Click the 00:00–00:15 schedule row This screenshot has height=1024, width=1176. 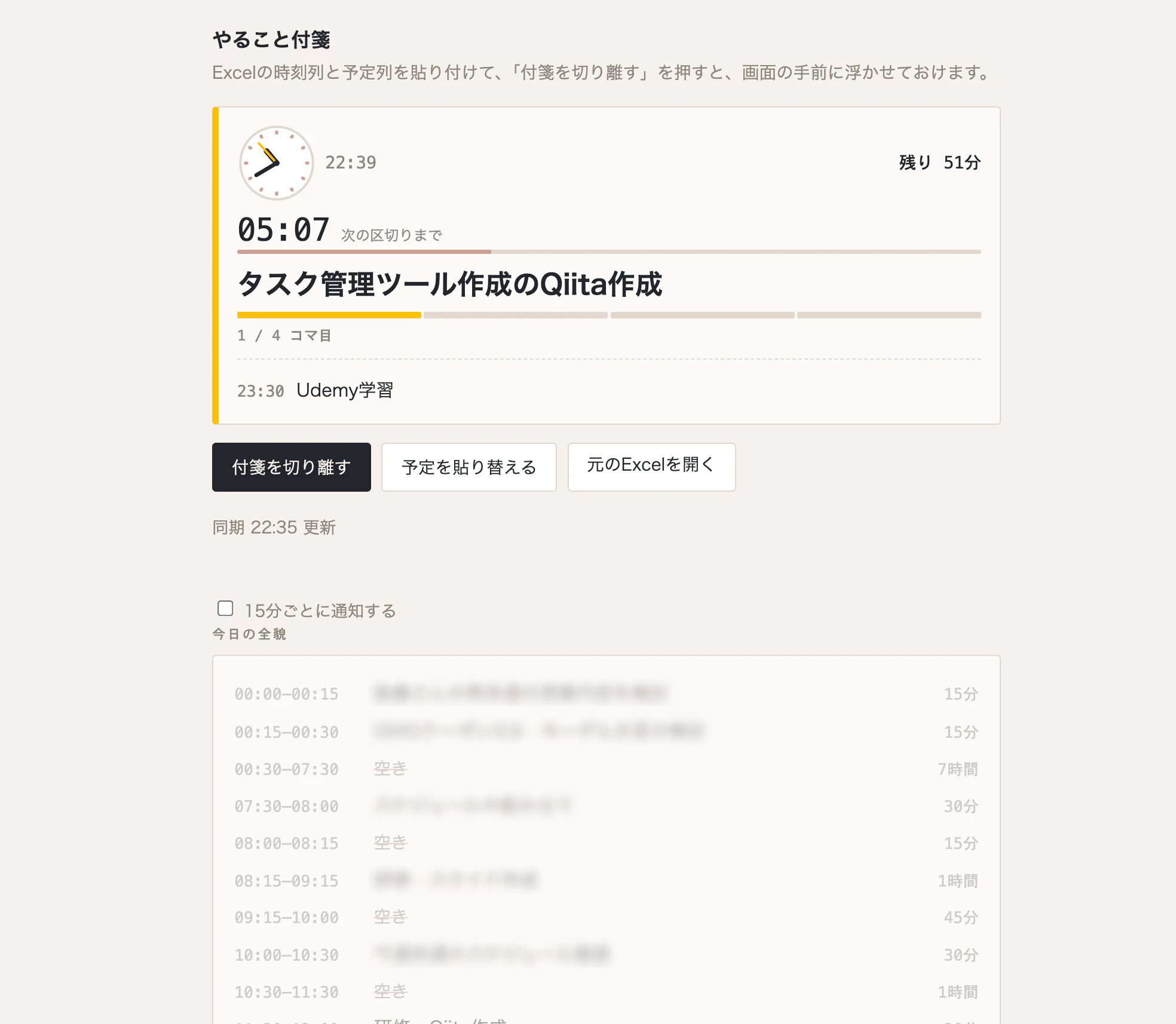[606, 694]
